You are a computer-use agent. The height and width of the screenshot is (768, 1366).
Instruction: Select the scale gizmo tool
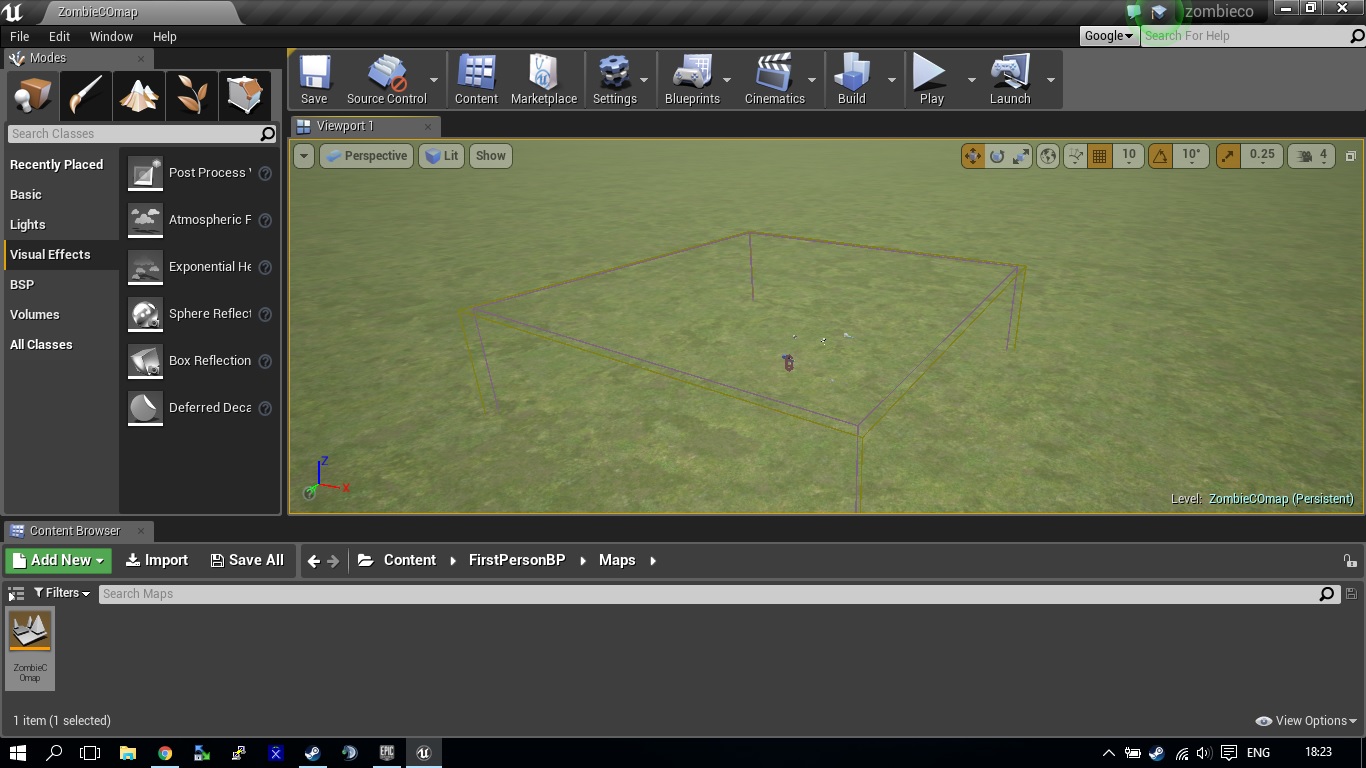coord(1020,156)
